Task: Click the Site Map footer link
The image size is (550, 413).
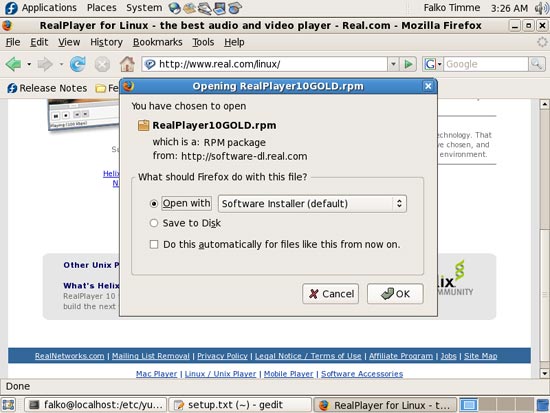Action: [481, 356]
